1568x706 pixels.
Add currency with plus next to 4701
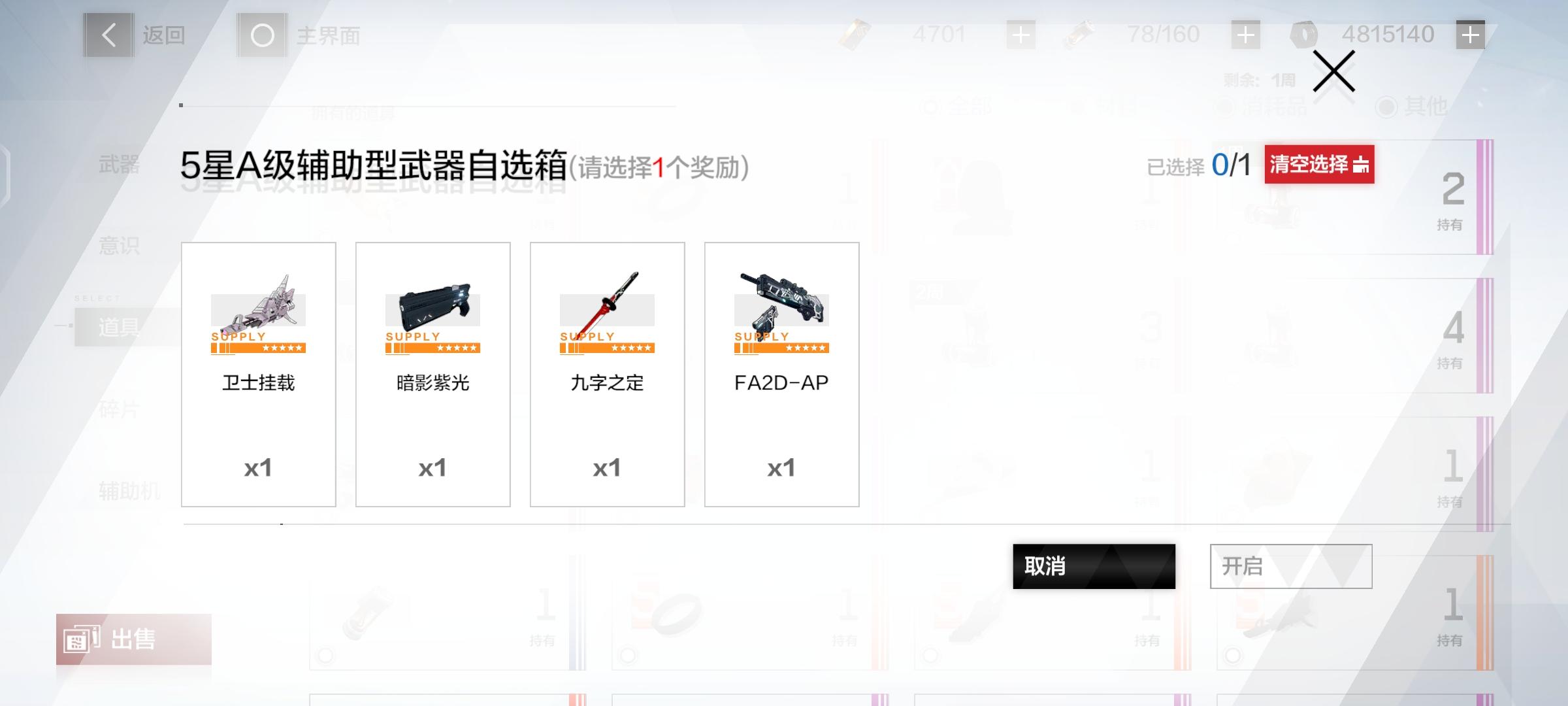point(1021,35)
